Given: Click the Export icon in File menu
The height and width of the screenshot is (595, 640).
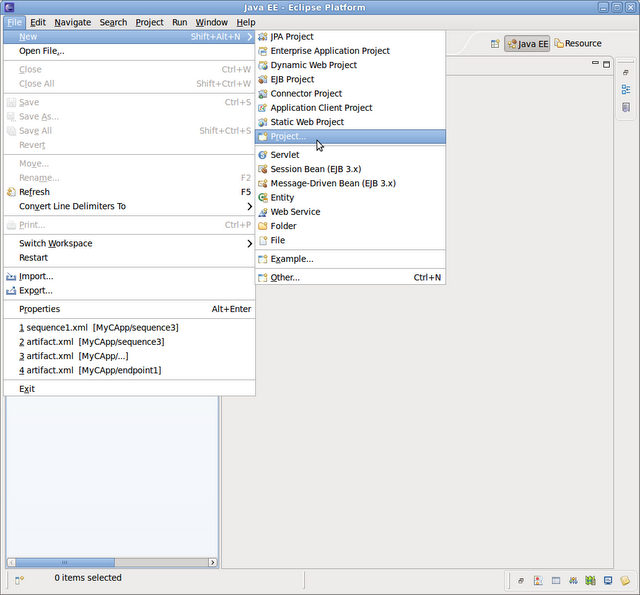Looking at the screenshot, I should (x=11, y=291).
